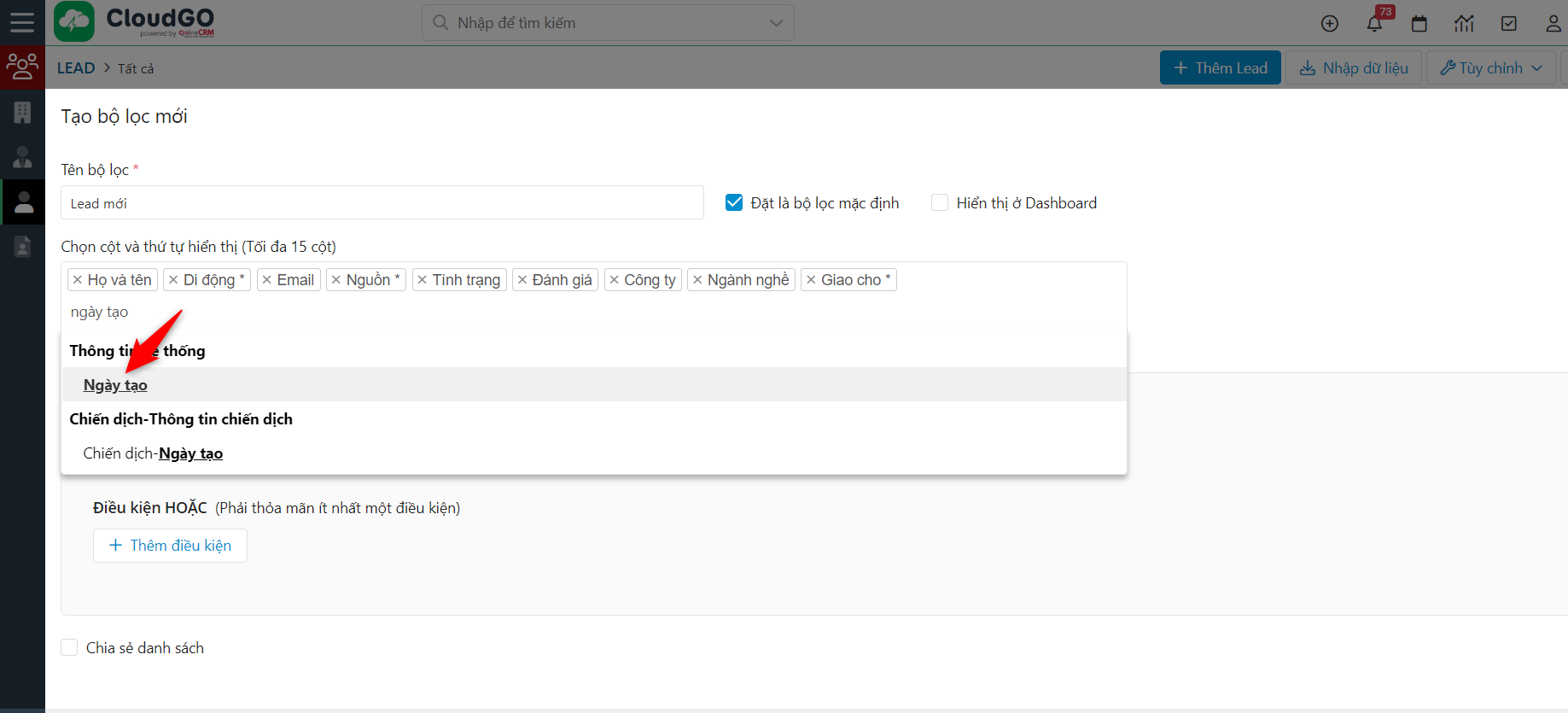Viewport: 1568px width, 713px height.
Task: Click 'Điều kiện HOẶC' label
Action: 150,508
